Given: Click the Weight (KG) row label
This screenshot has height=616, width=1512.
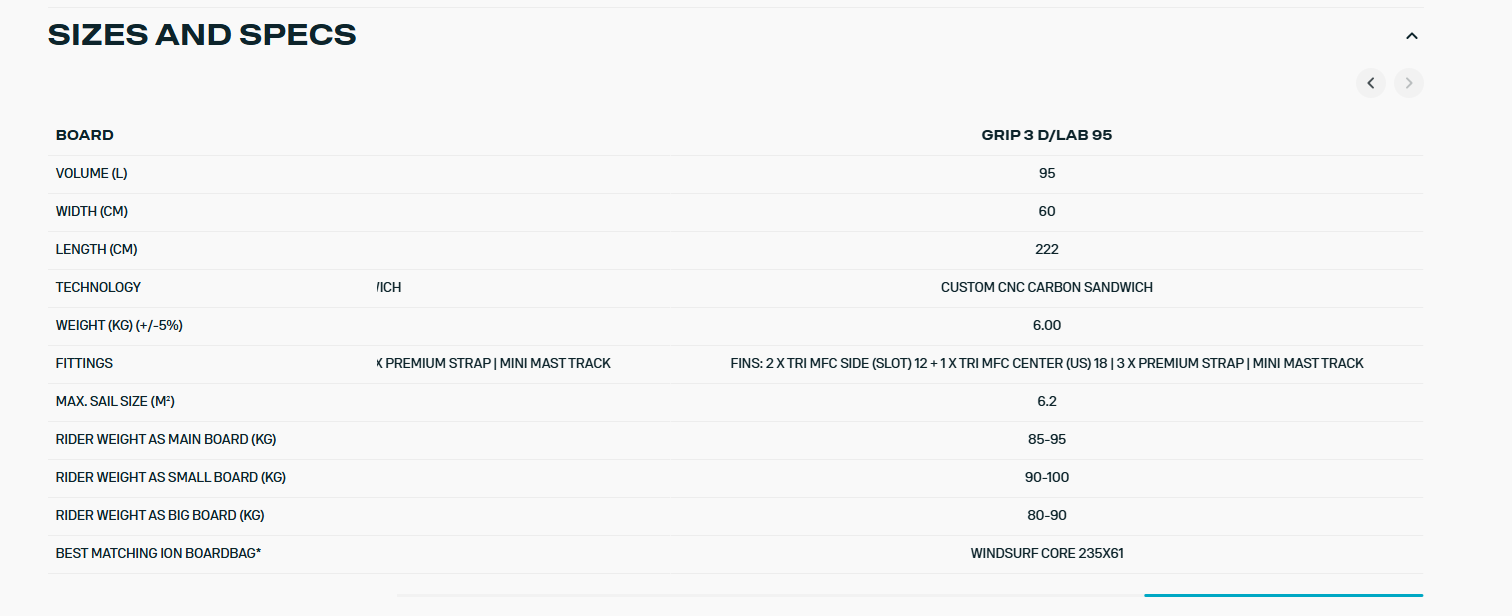Looking at the screenshot, I should pos(119,325).
